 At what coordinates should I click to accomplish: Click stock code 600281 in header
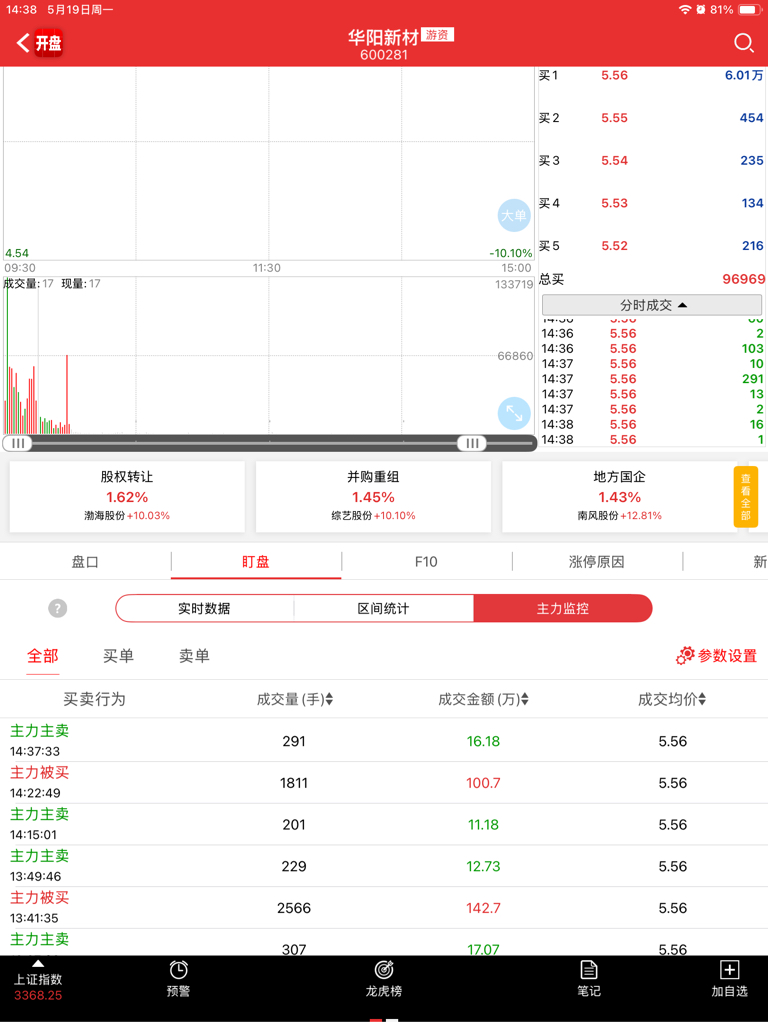(x=384, y=55)
